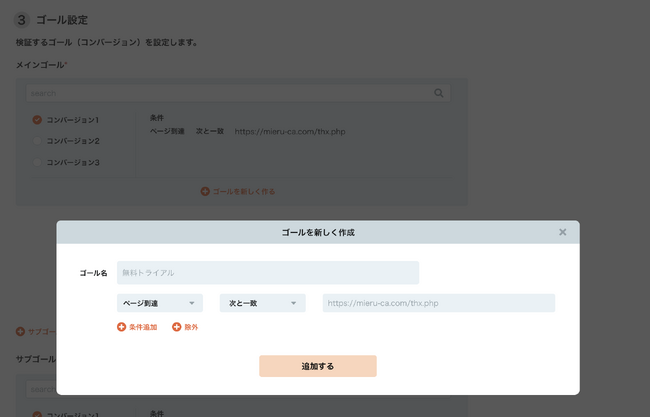The width and height of the screenshot is (650, 417).
Task: Click the plus icon beside サブゴール
Action: (20, 332)
